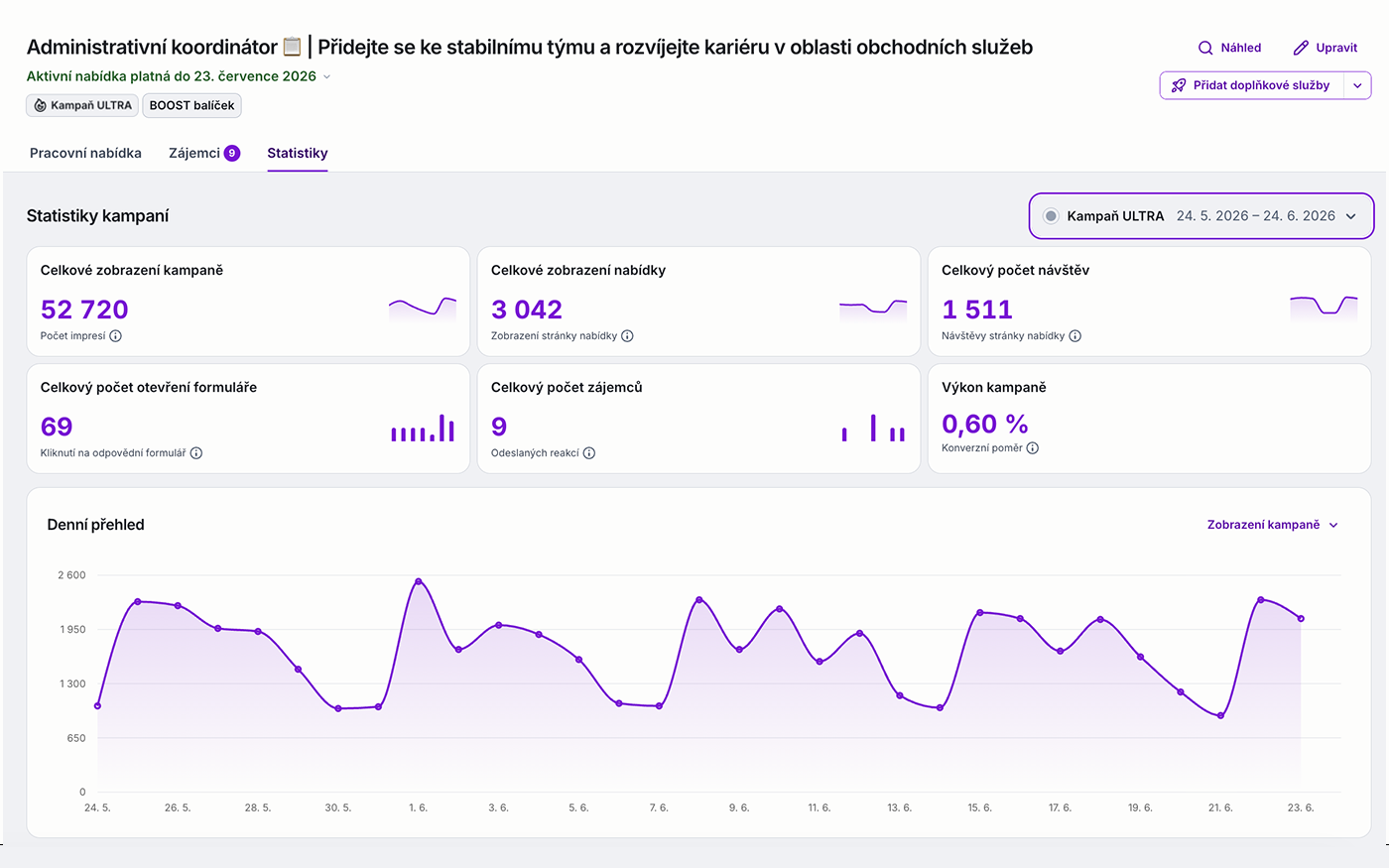Click the 69 form openings value
Image resolution: width=1389 pixels, height=868 pixels.
(x=57, y=427)
